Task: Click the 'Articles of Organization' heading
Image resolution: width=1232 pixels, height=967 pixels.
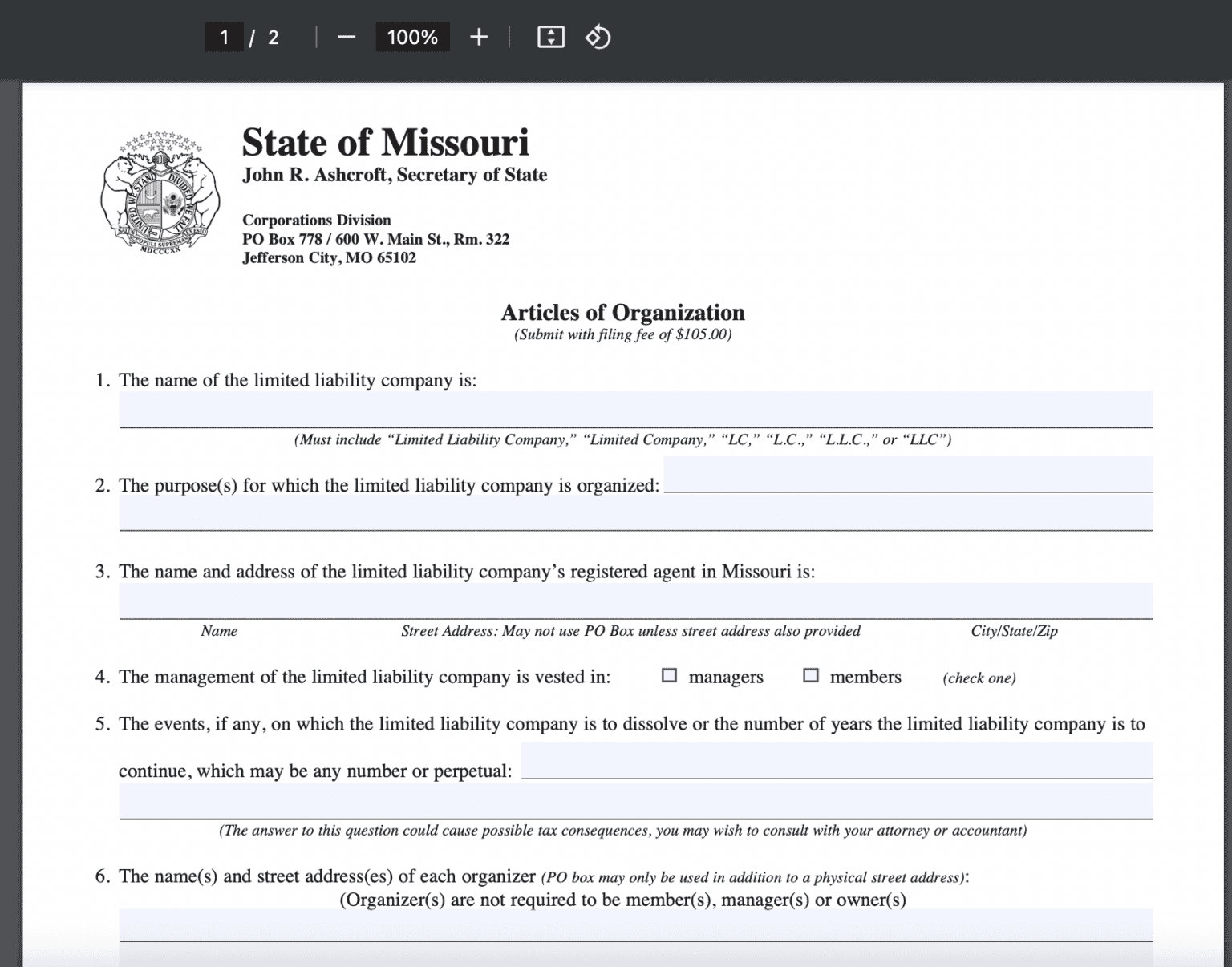Action: (622, 313)
